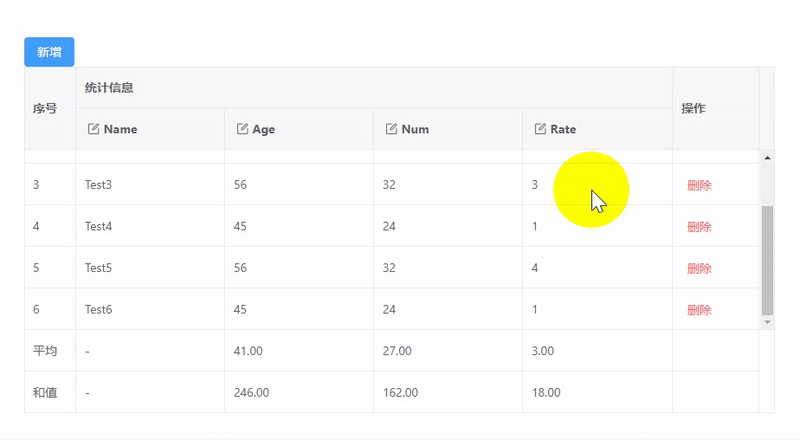The image size is (800, 440).
Task: Remove row Test5 using 删除
Action: click(699, 268)
